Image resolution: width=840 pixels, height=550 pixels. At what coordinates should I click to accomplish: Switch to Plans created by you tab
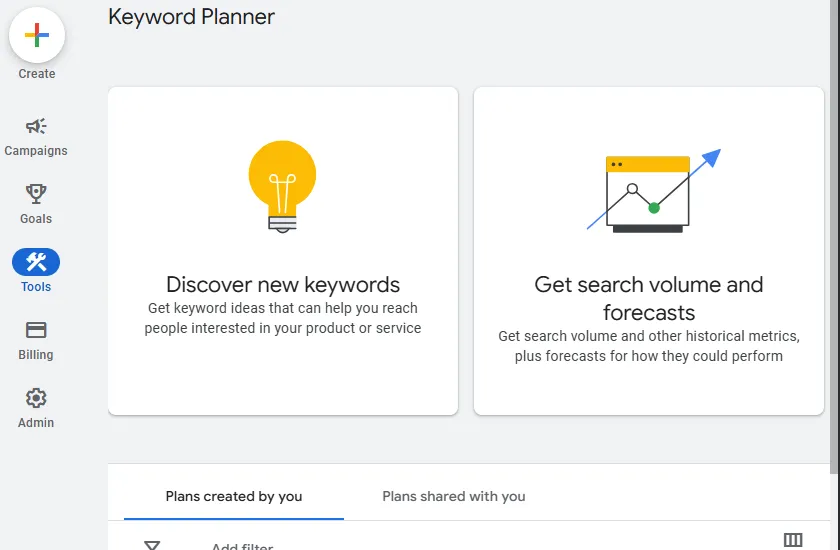tap(234, 496)
